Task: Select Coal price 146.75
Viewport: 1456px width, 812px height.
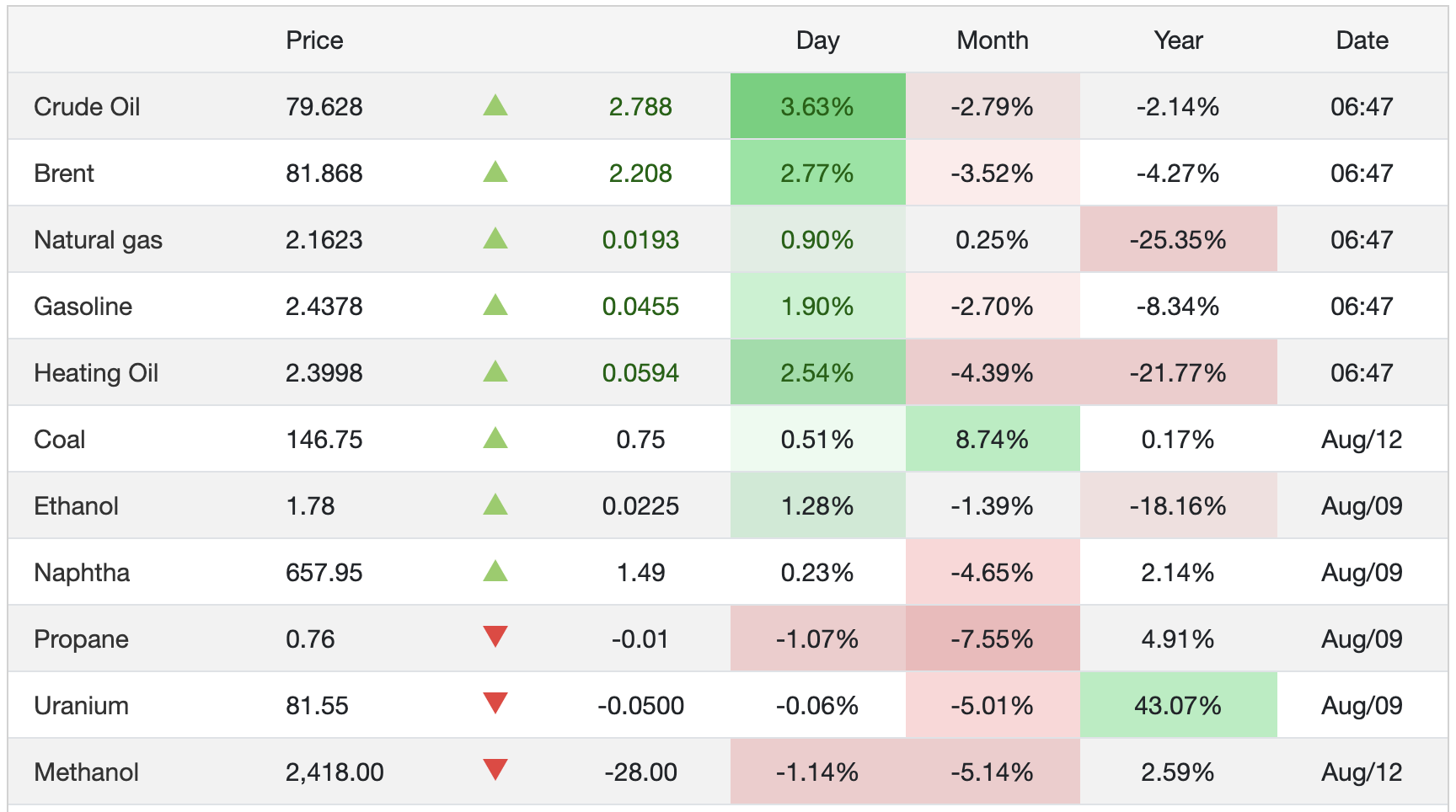Action: click(324, 440)
